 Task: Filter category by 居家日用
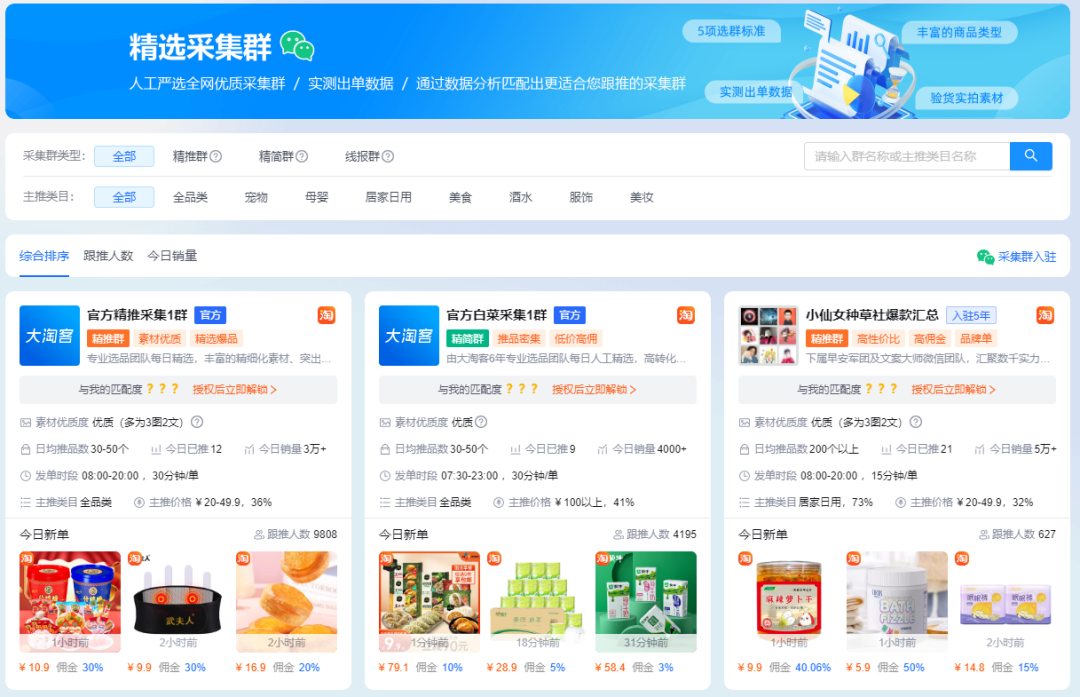point(388,197)
